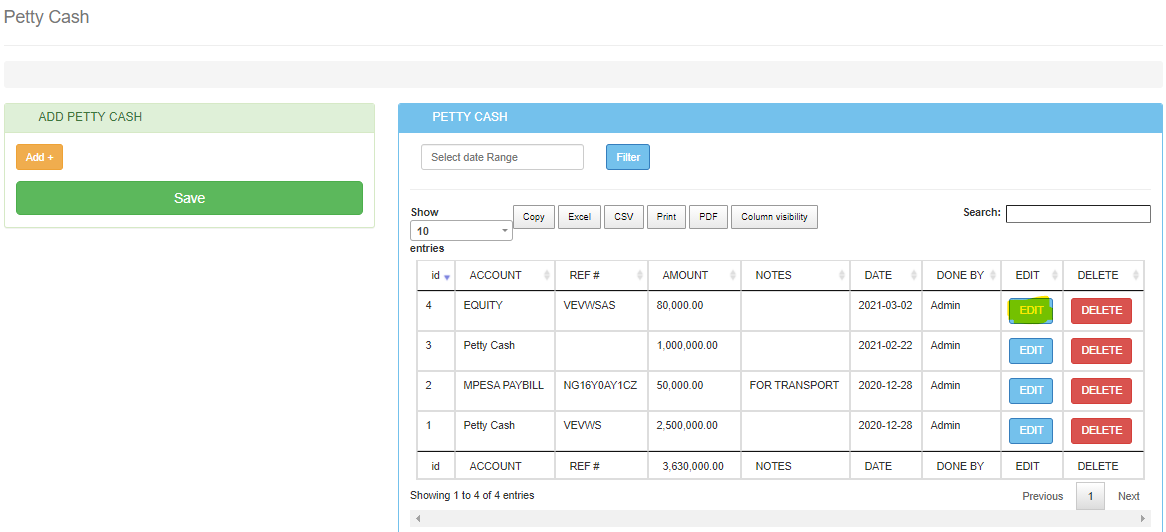The width and height of the screenshot is (1166, 532).
Task: Click the Select date Range field
Action: 502,157
